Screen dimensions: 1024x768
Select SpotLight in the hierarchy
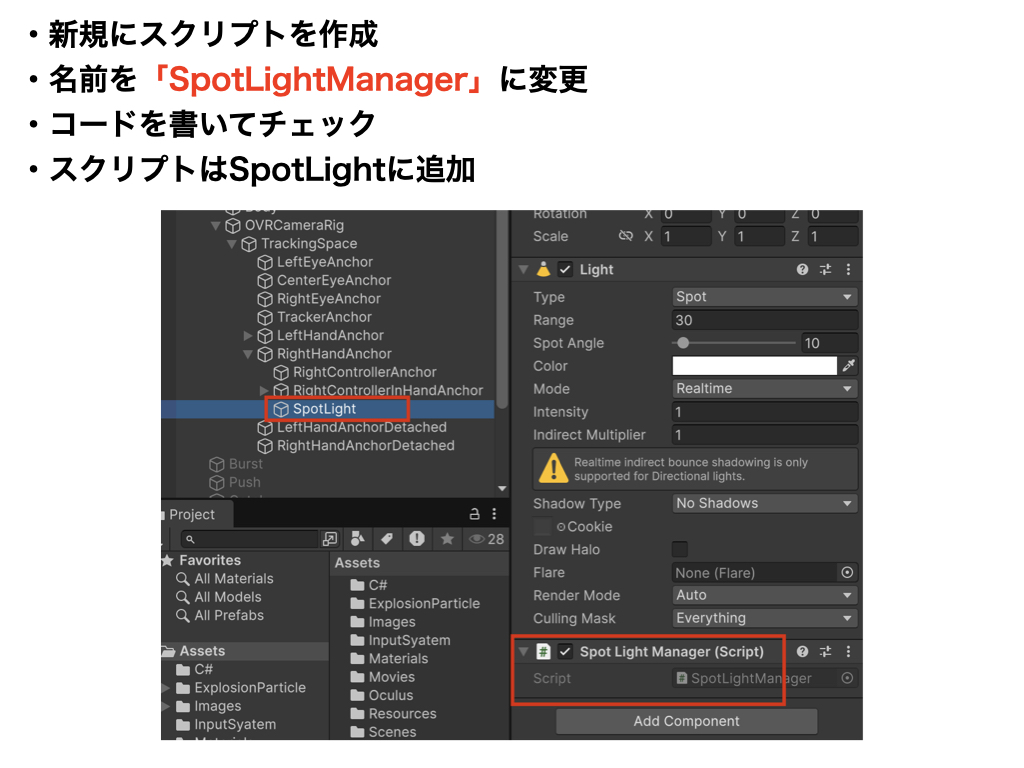click(x=324, y=409)
